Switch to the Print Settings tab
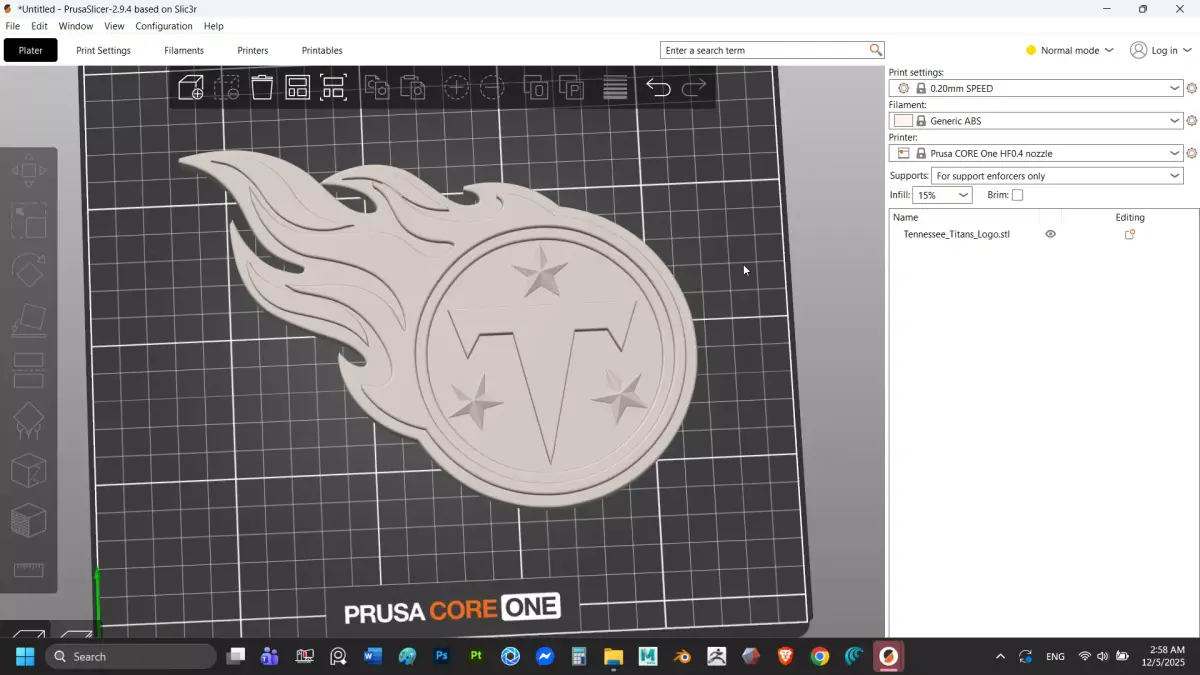 coord(103,50)
